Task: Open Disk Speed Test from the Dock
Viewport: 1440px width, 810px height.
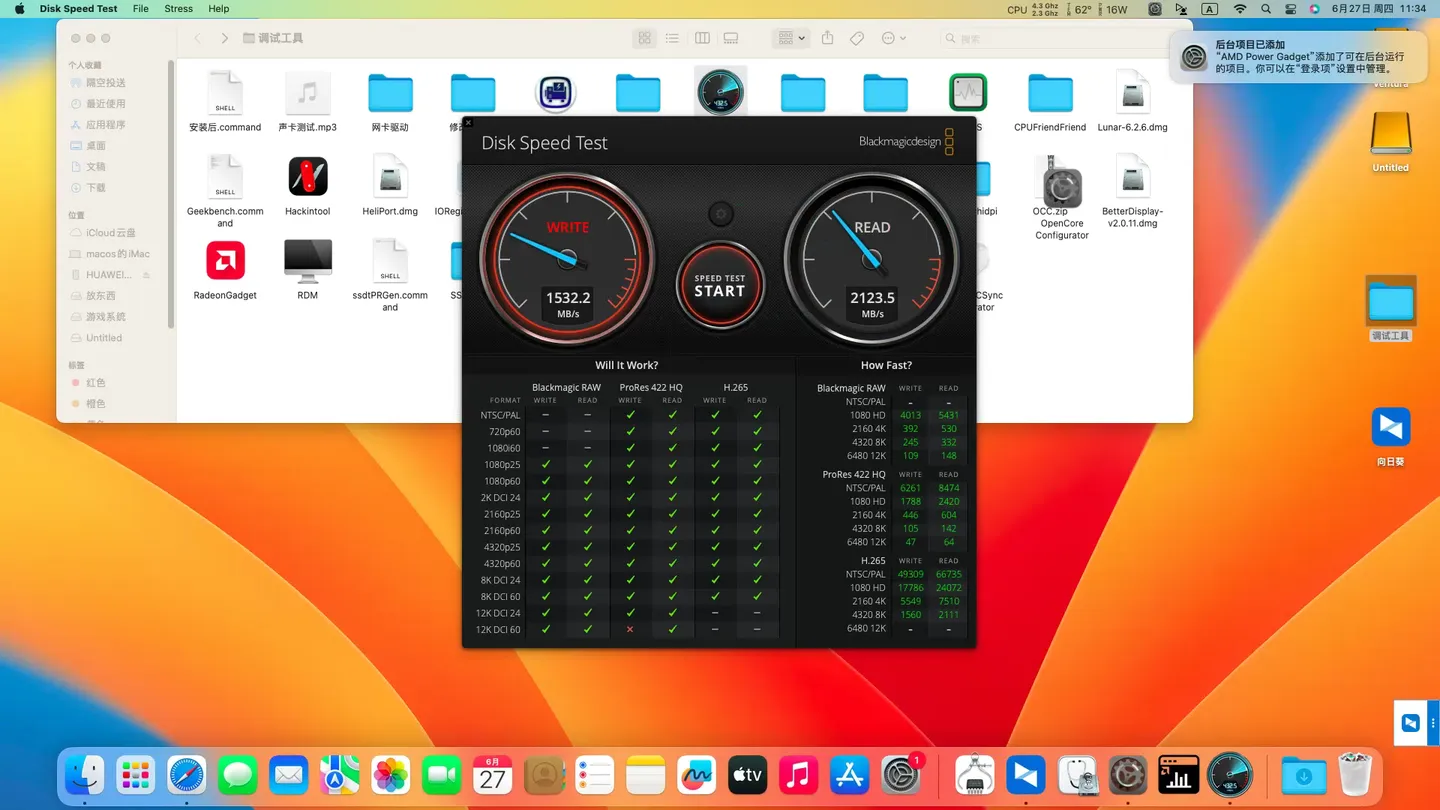Action: pos(1230,775)
